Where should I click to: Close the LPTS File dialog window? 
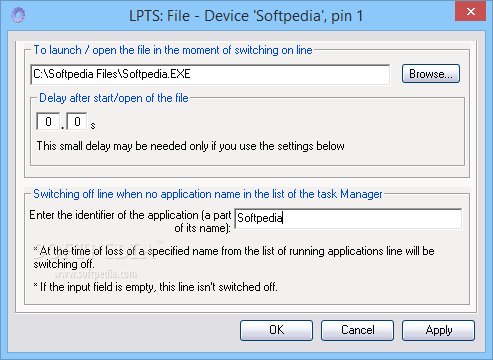[470, 11]
